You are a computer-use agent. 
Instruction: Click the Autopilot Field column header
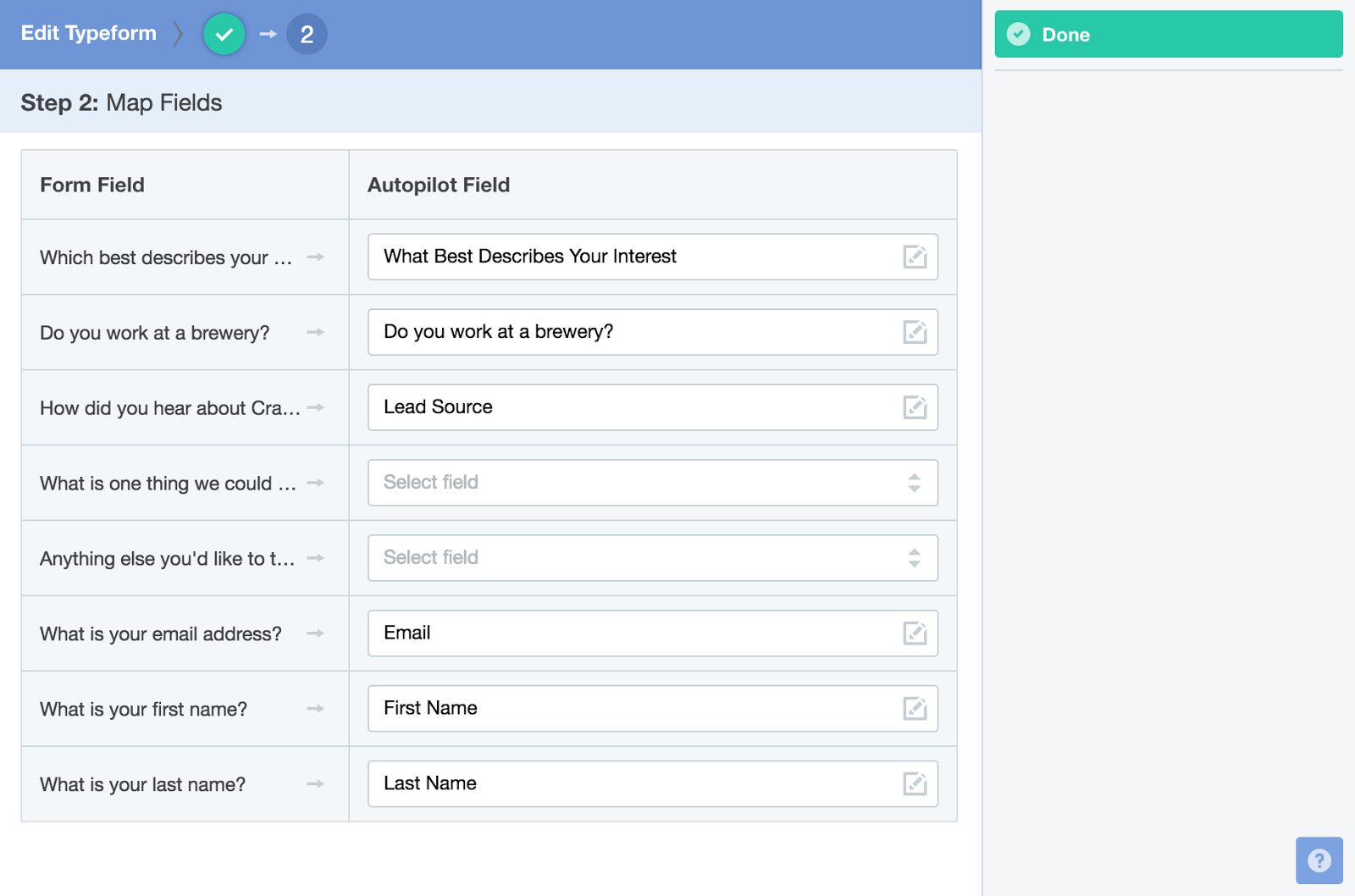point(439,185)
